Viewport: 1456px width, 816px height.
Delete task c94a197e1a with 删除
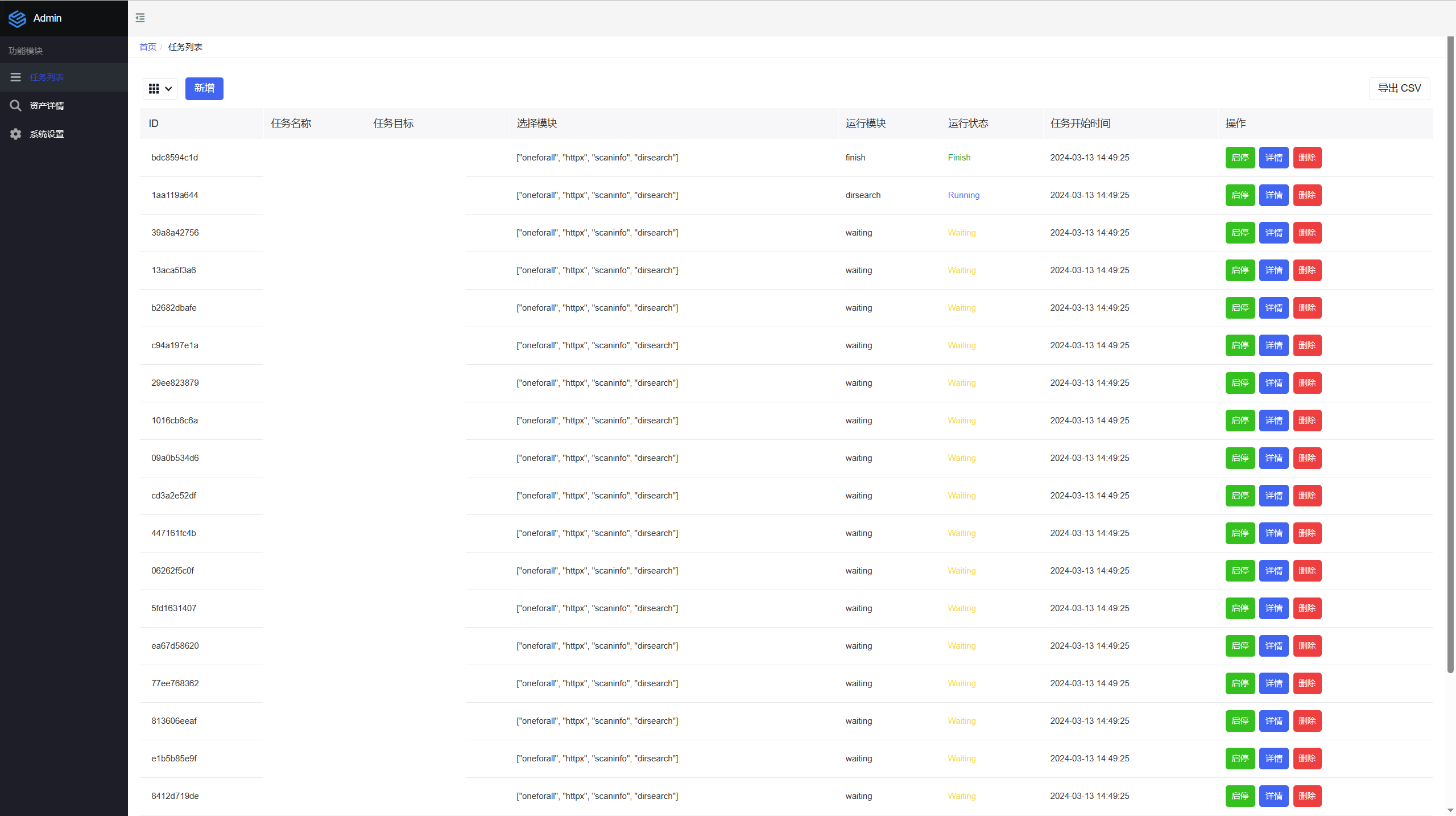pos(1307,345)
